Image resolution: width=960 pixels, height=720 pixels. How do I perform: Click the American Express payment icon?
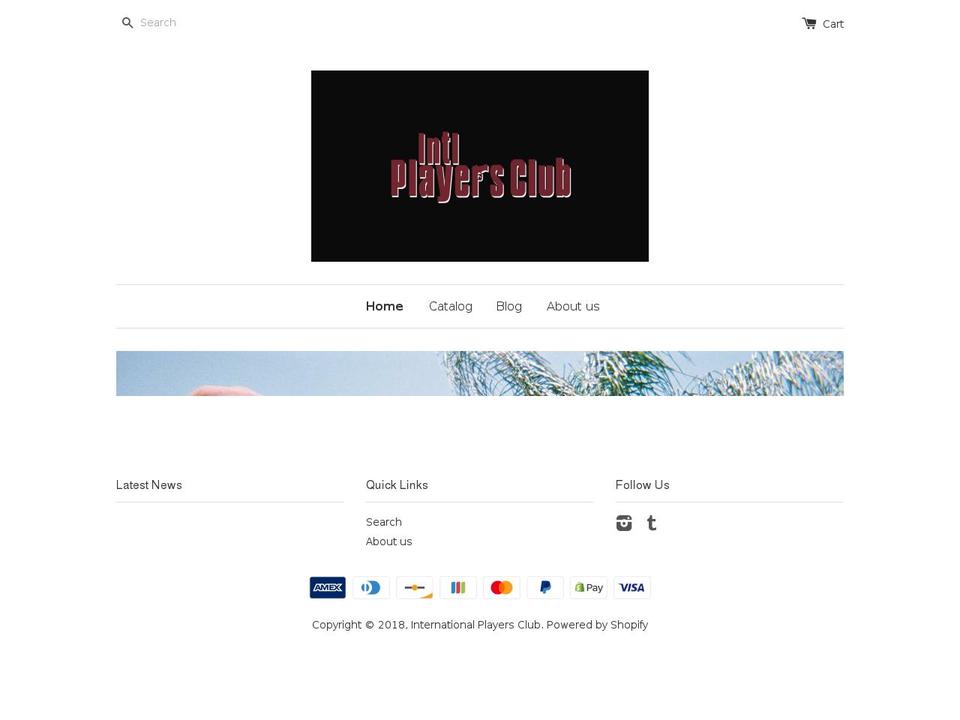(328, 587)
